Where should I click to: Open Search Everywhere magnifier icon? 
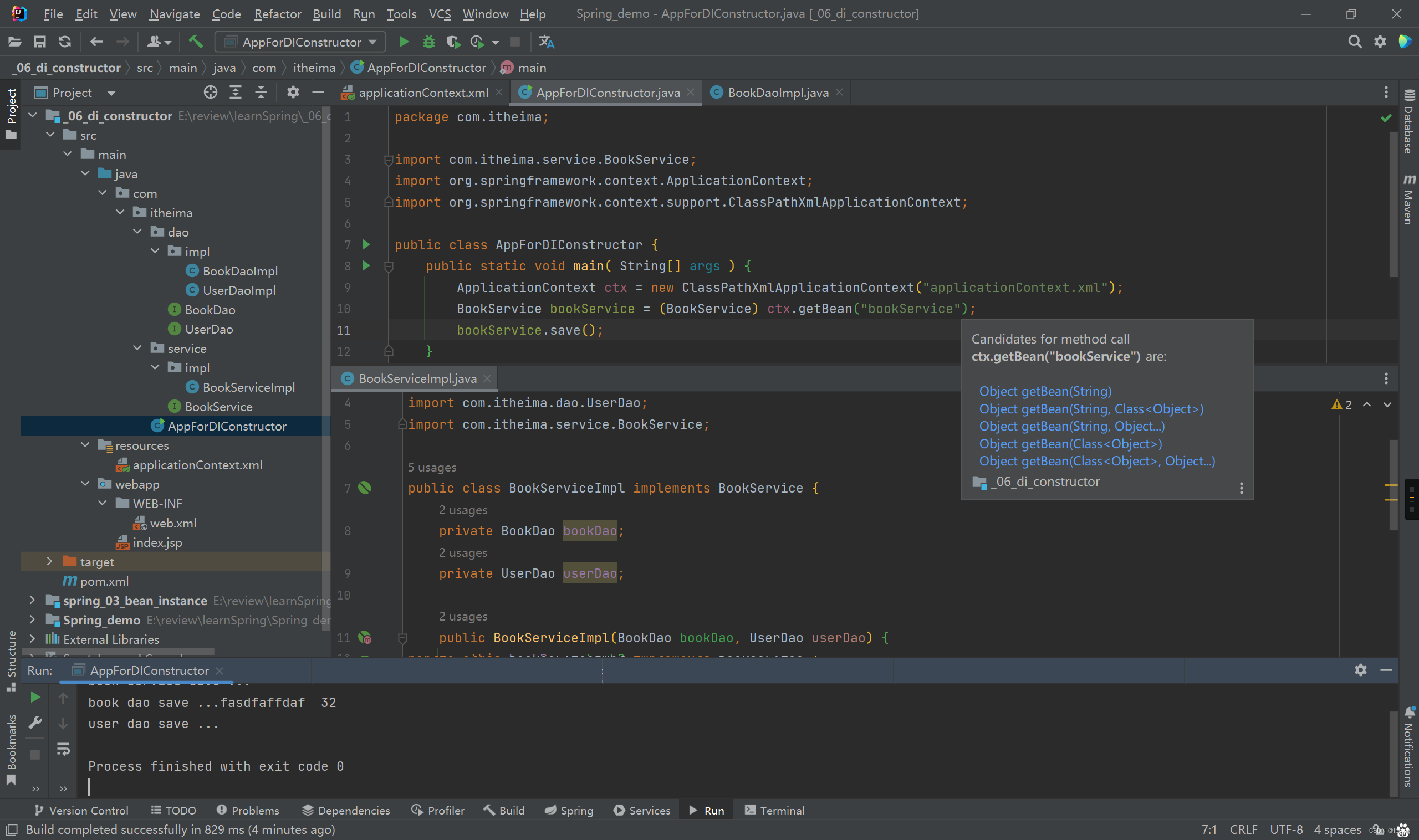point(1355,42)
